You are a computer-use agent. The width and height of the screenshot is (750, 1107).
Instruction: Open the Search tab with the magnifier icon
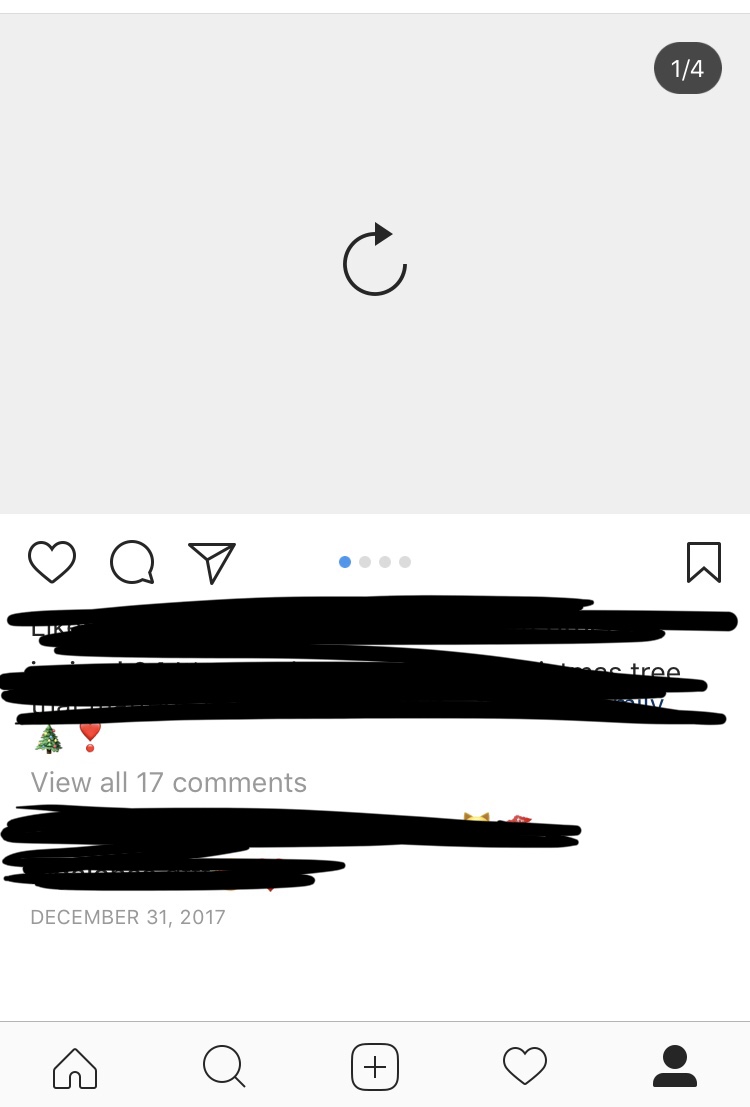224,1066
